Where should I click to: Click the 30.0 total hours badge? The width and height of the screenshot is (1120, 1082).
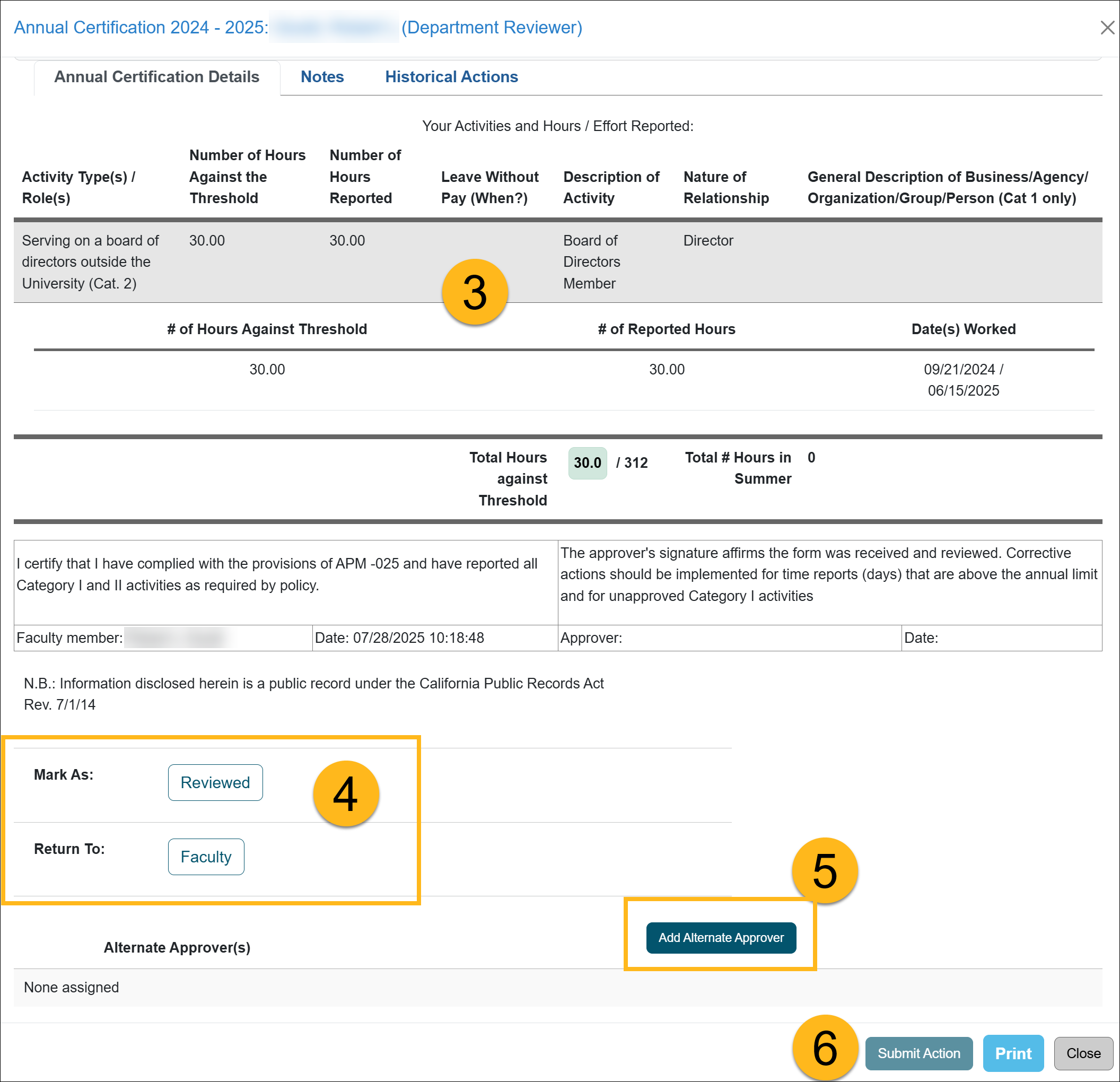[x=587, y=463]
